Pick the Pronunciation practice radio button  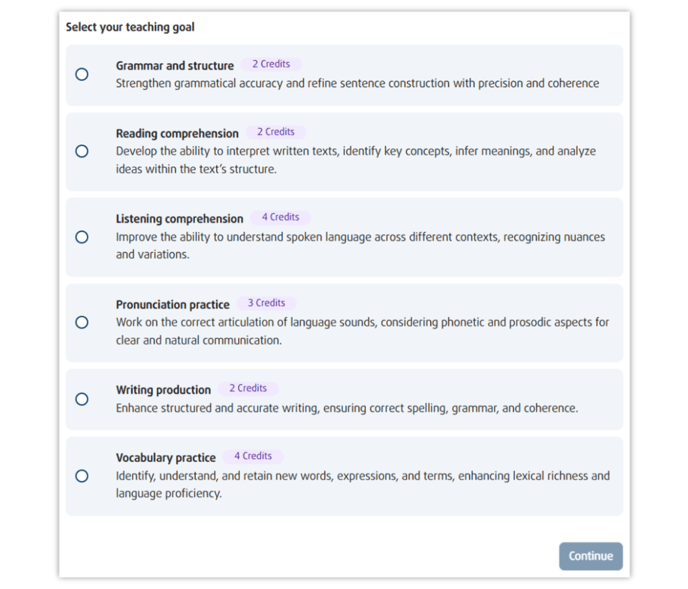click(82, 322)
